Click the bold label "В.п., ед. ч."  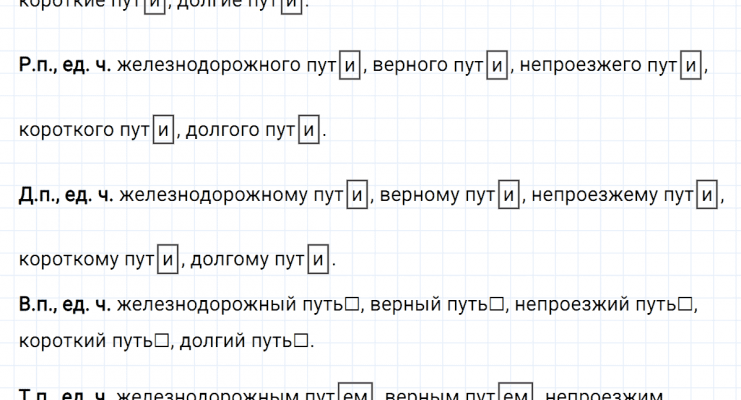point(64,302)
